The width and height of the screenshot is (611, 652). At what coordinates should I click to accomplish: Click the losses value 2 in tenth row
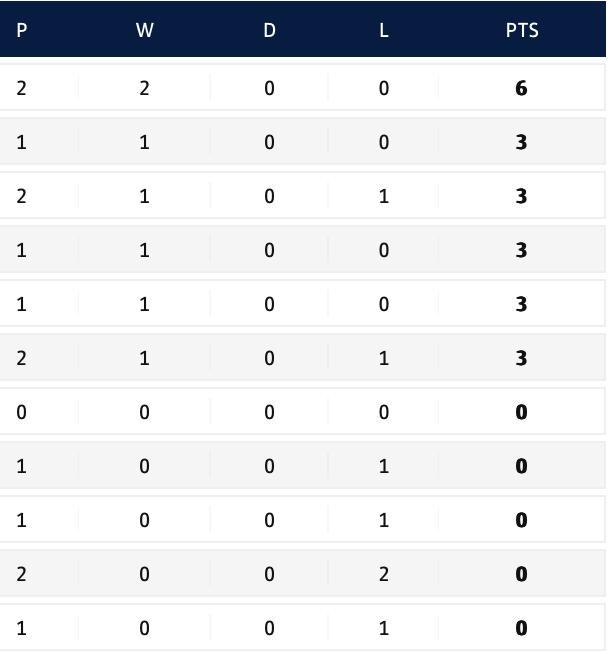[383, 574]
